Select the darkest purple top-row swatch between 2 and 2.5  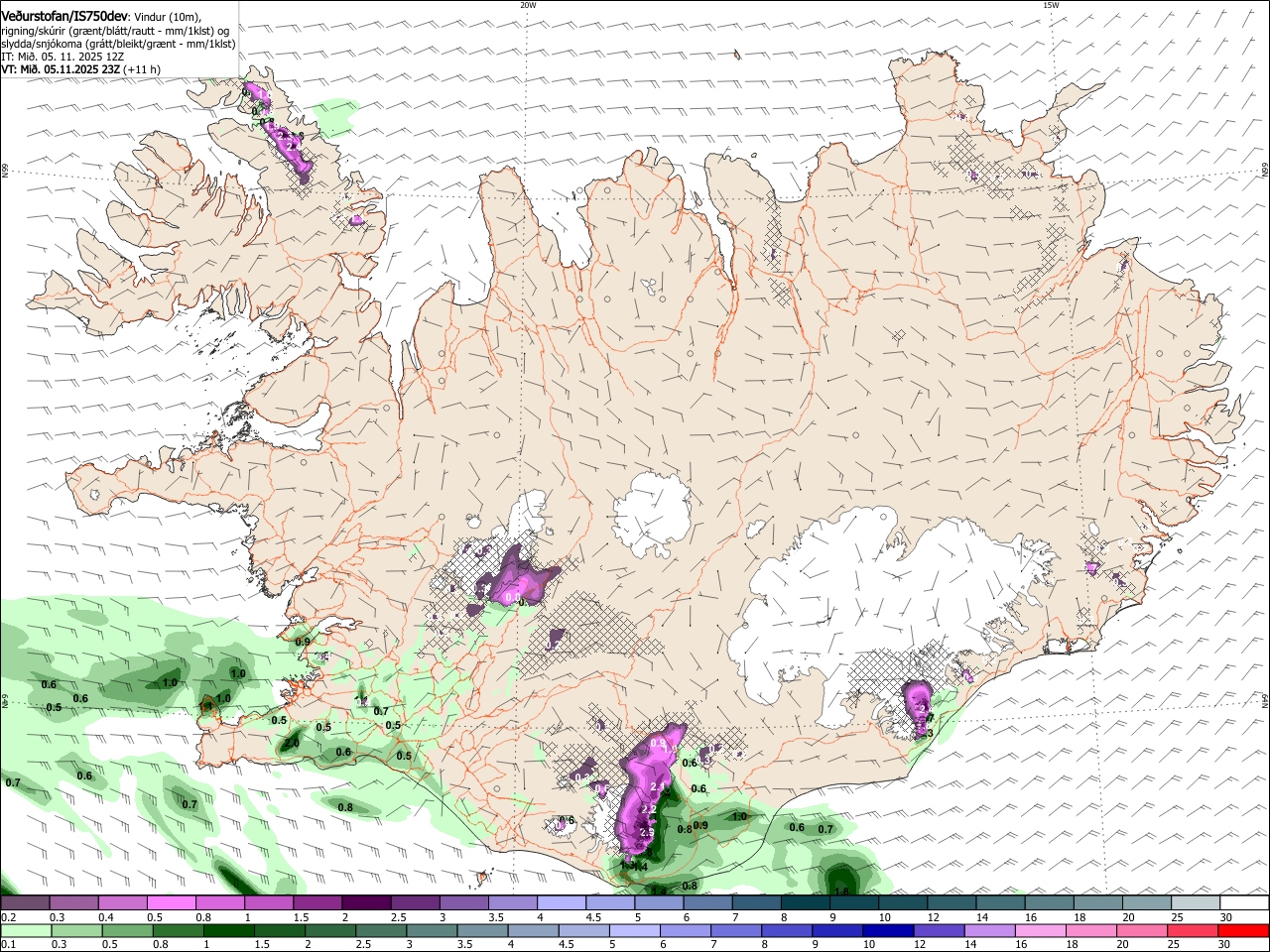[365, 903]
